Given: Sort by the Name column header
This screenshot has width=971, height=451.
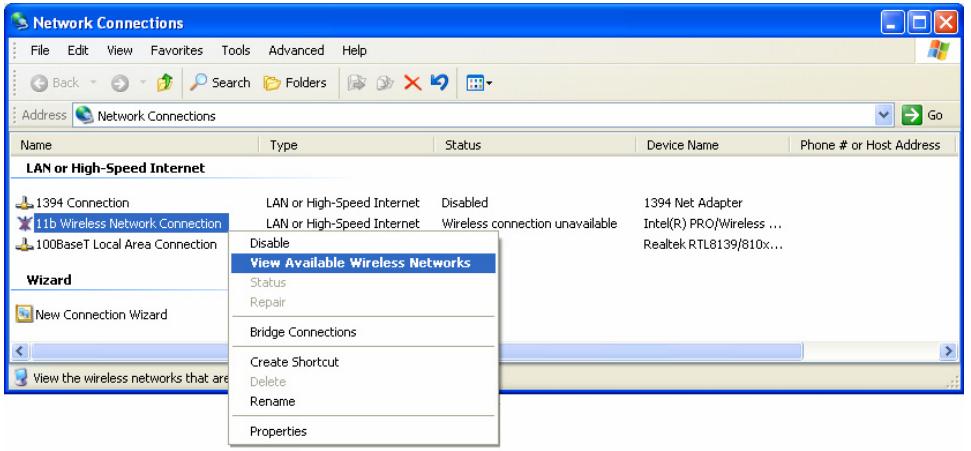Looking at the screenshot, I should 134,145.
